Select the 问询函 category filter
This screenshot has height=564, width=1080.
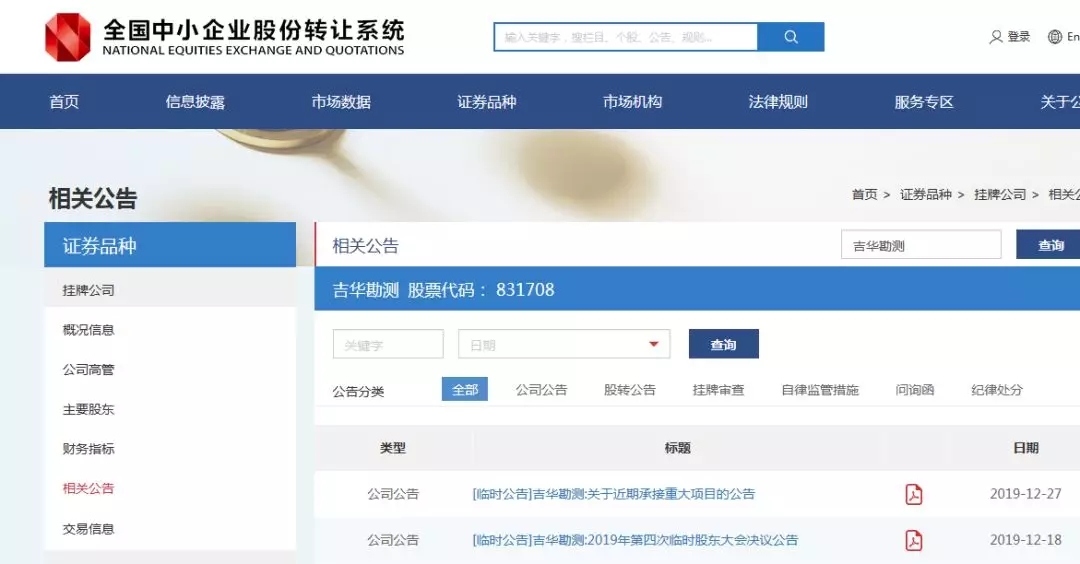click(915, 390)
